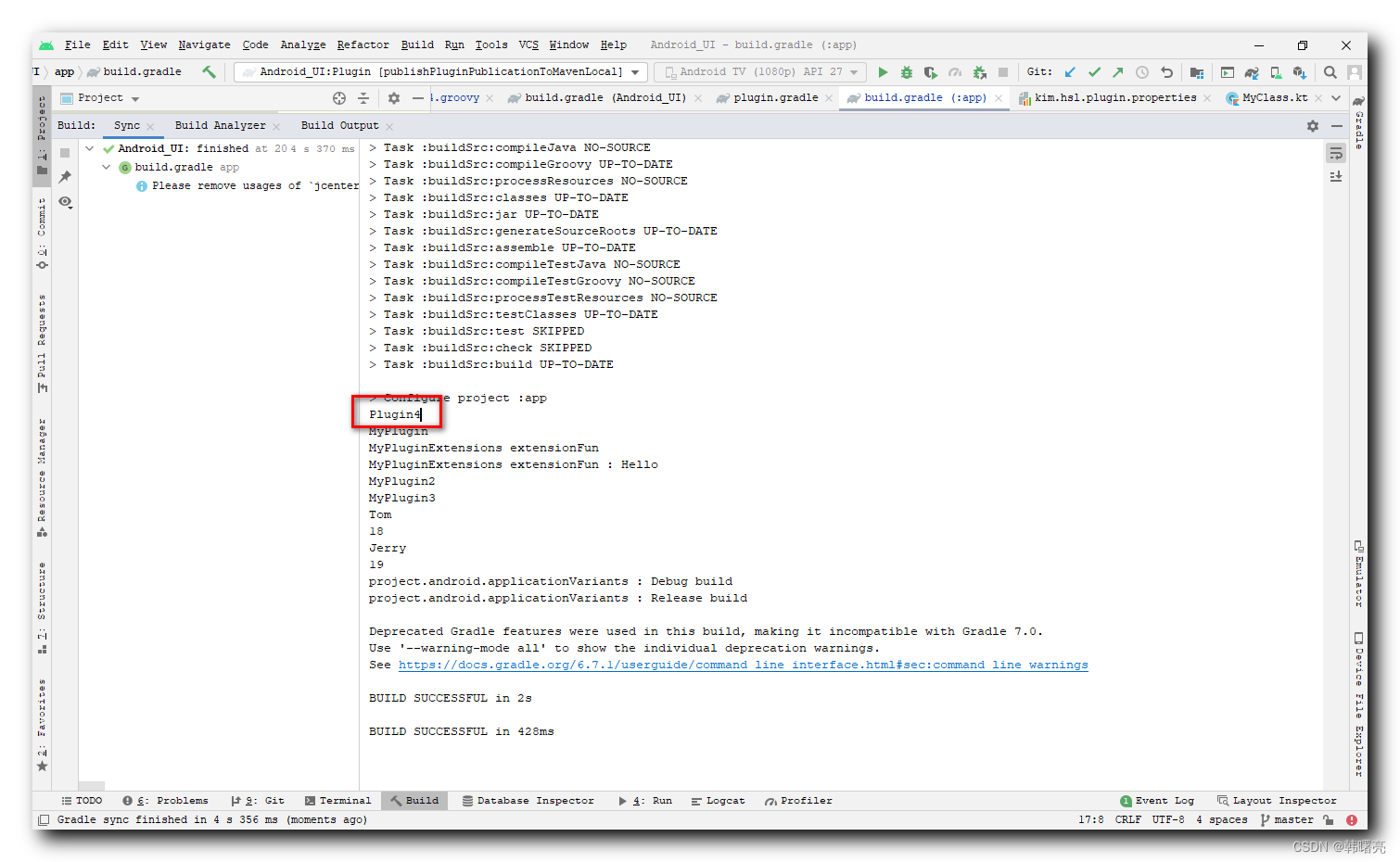
Task: Sync project with Gradle files elephant icon
Action: pyautogui.click(x=1252, y=71)
